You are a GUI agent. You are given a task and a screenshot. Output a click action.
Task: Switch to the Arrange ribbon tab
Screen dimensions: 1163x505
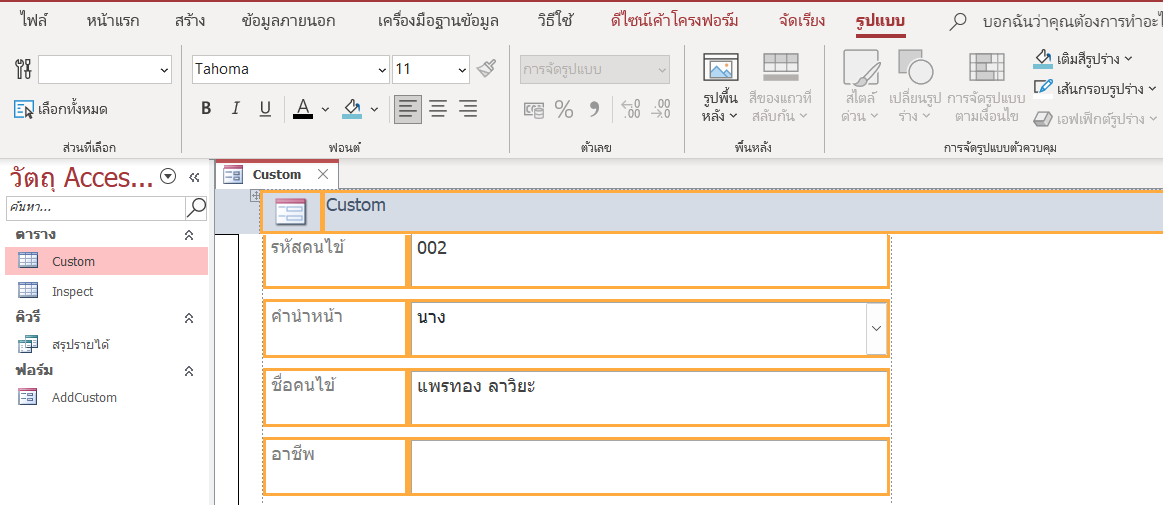coord(801,20)
